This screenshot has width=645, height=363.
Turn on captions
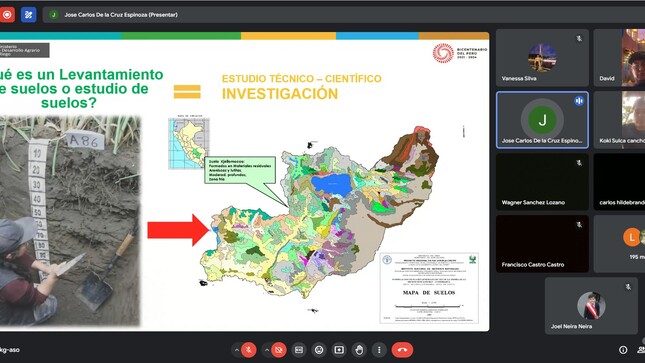tap(299, 350)
